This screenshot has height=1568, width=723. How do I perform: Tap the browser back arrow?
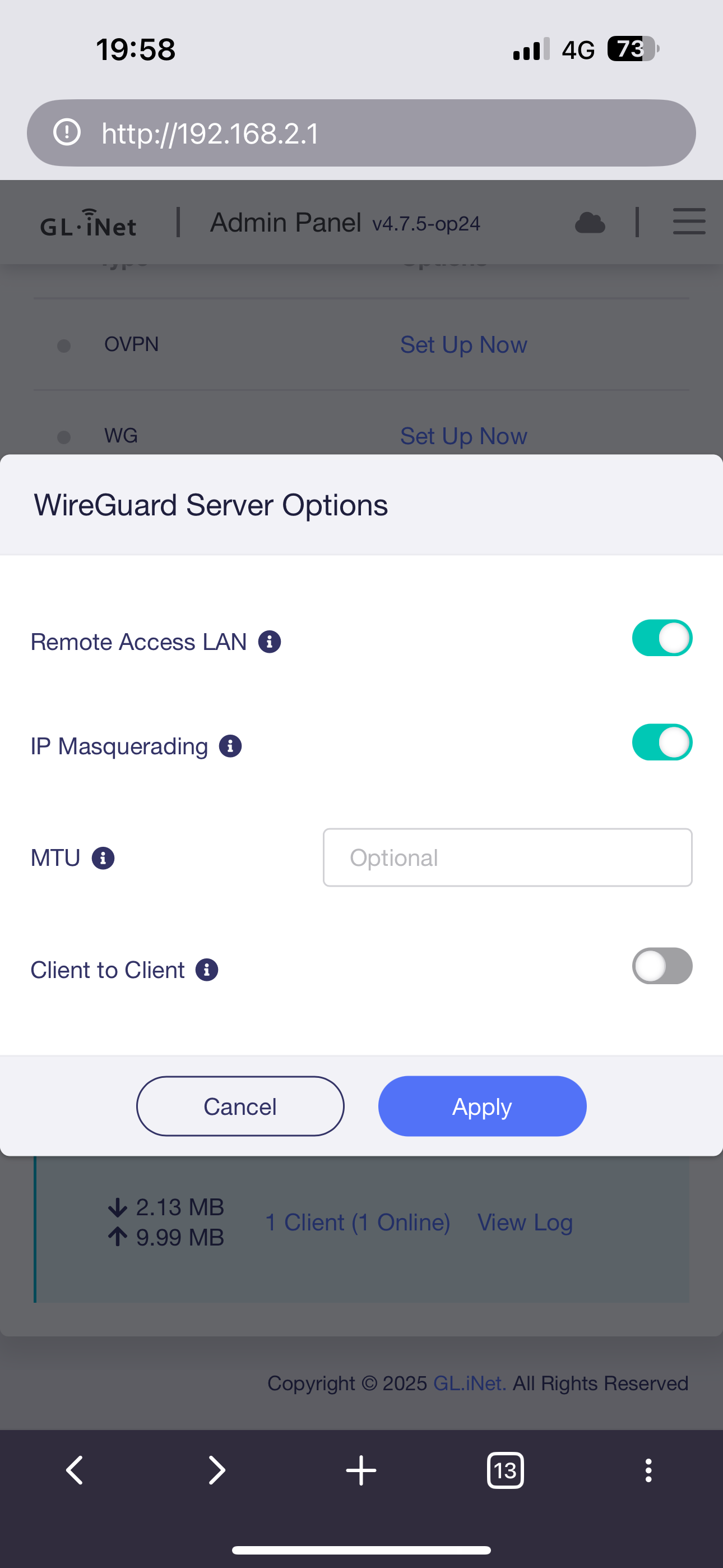(74, 1470)
